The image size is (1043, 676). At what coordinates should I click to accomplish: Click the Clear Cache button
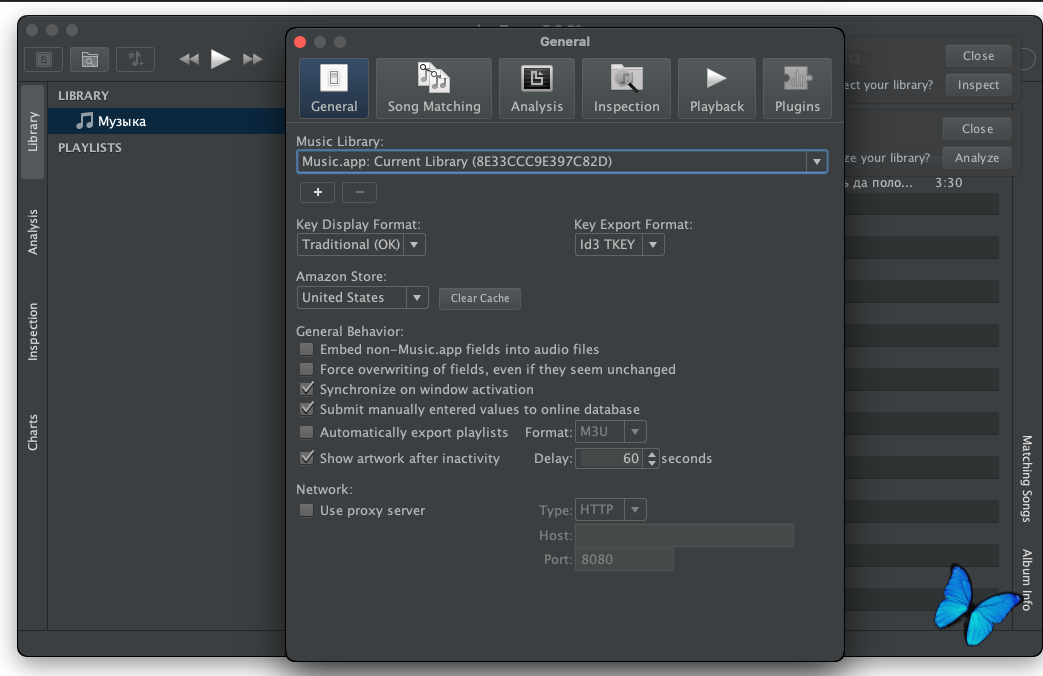[480, 298]
